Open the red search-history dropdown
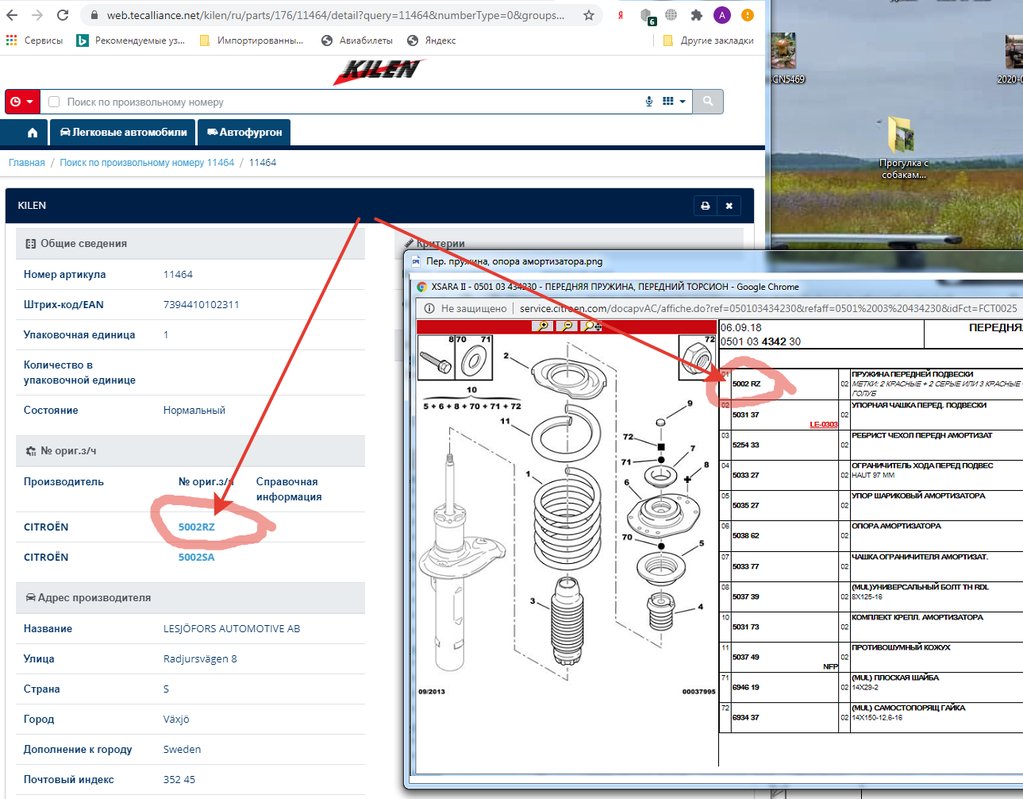1023x799 pixels. click(x=22, y=102)
